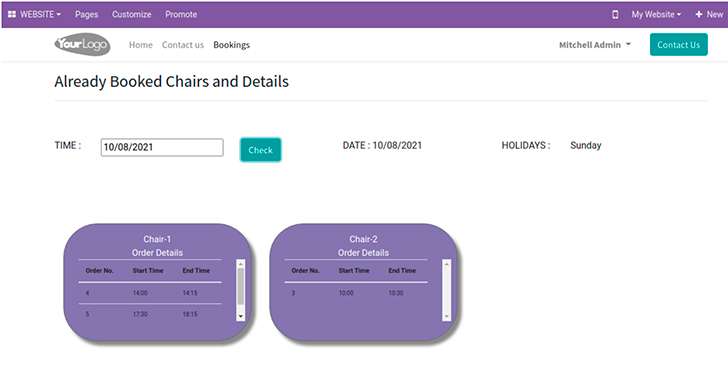Click the plus New button
The height and width of the screenshot is (368, 728).
pos(709,14)
